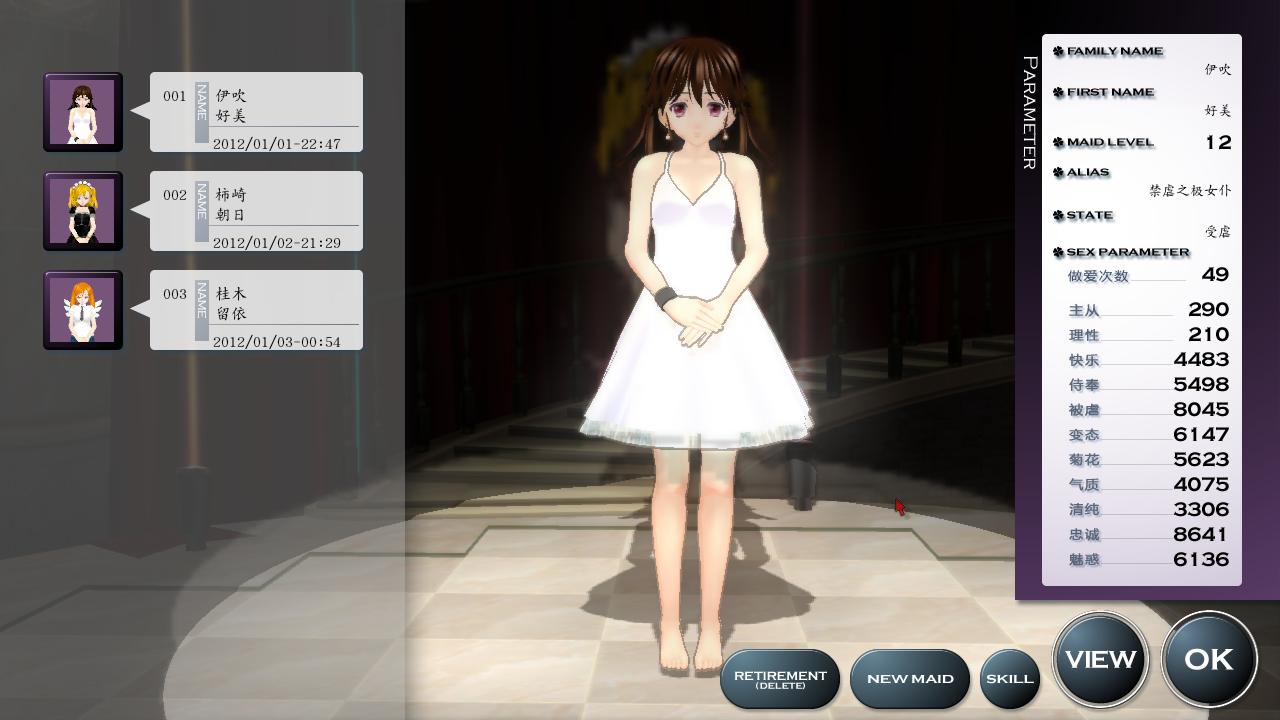Screen dimensions: 1280x720
Task: Click the ALIAS label
Action: pos(1088,172)
